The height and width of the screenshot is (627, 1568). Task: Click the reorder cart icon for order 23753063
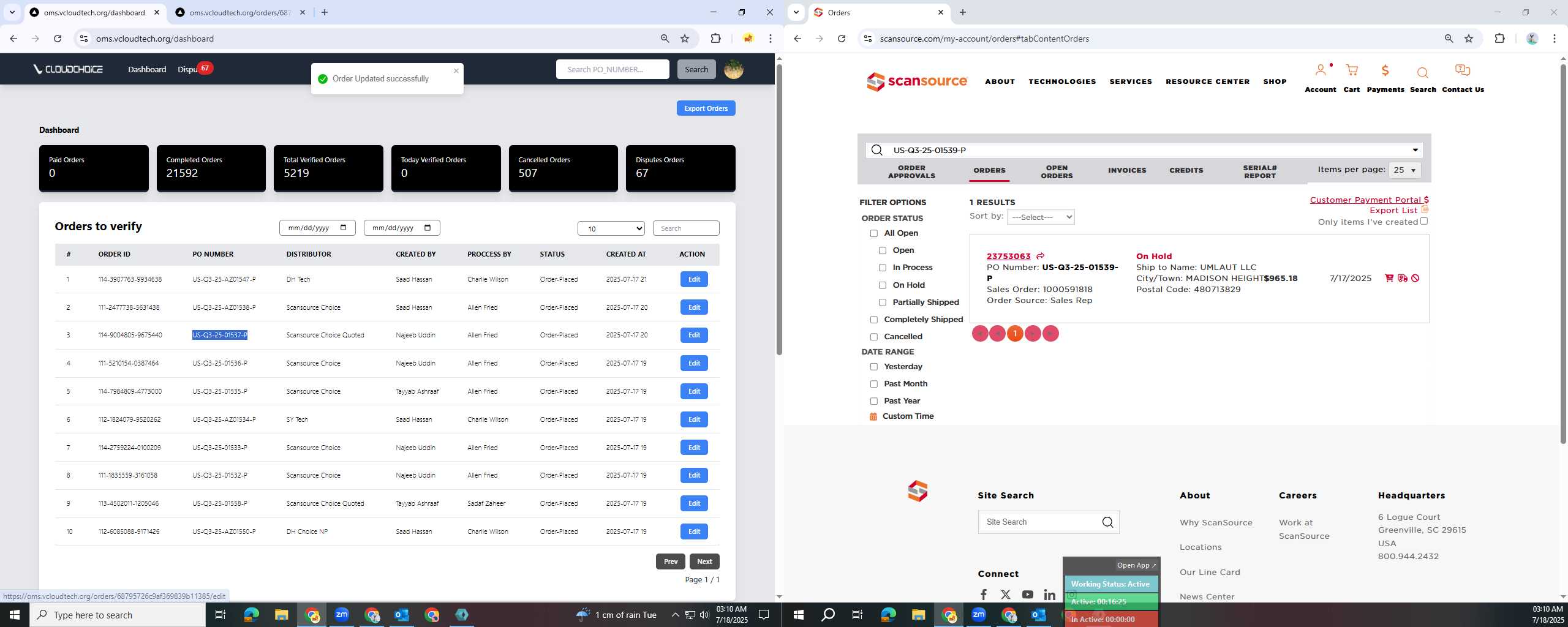(x=1389, y=278)
